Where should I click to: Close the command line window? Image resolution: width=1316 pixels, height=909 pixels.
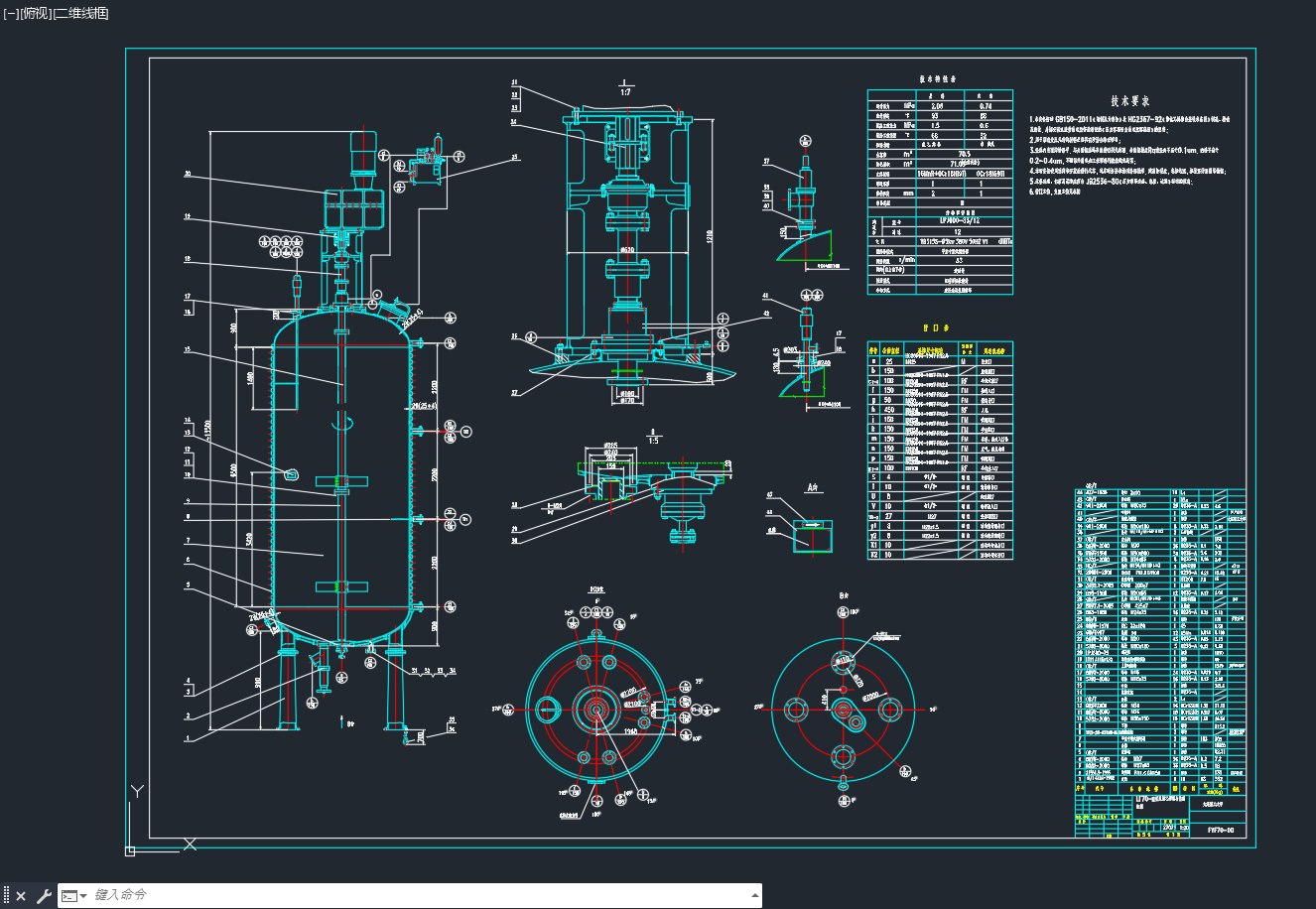[21, 896]
